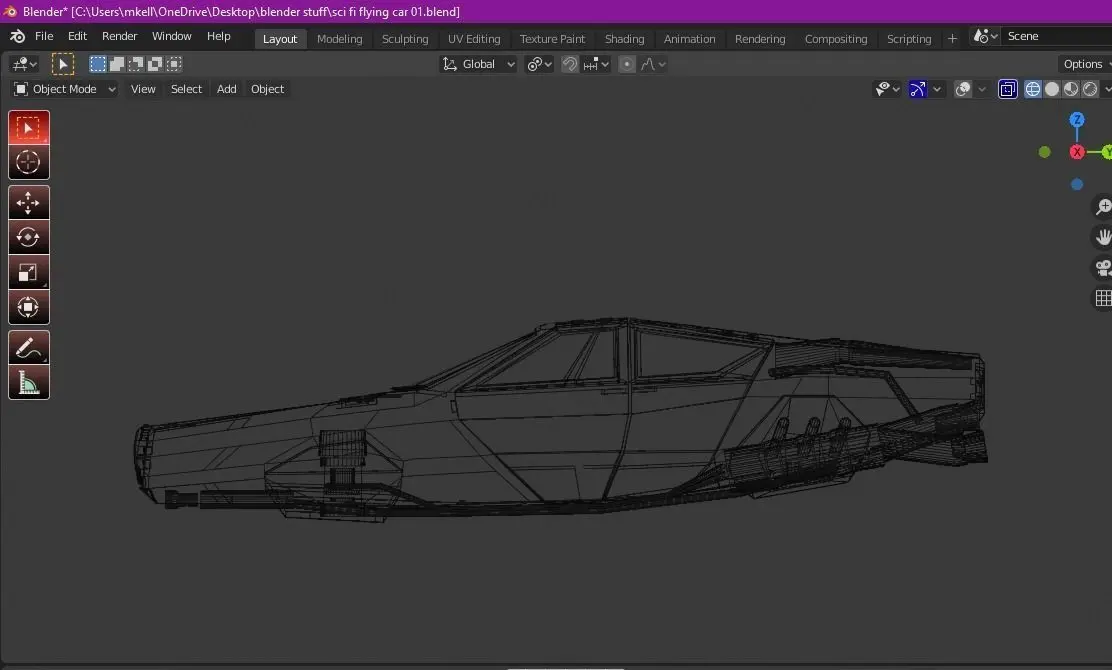Viewport: 1112px width, 670px height.
Task: Open the Object Mode dropdown
Action: click(x=65, y=89)
